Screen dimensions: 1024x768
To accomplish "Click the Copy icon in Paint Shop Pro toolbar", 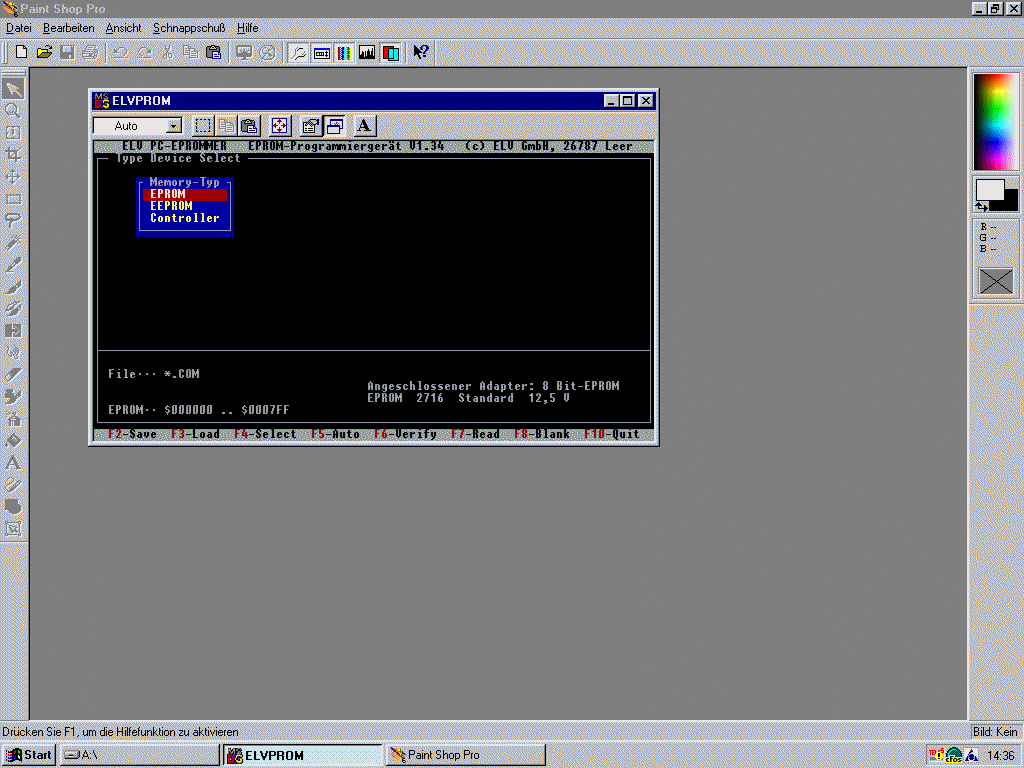I will [x=191, y=52].
